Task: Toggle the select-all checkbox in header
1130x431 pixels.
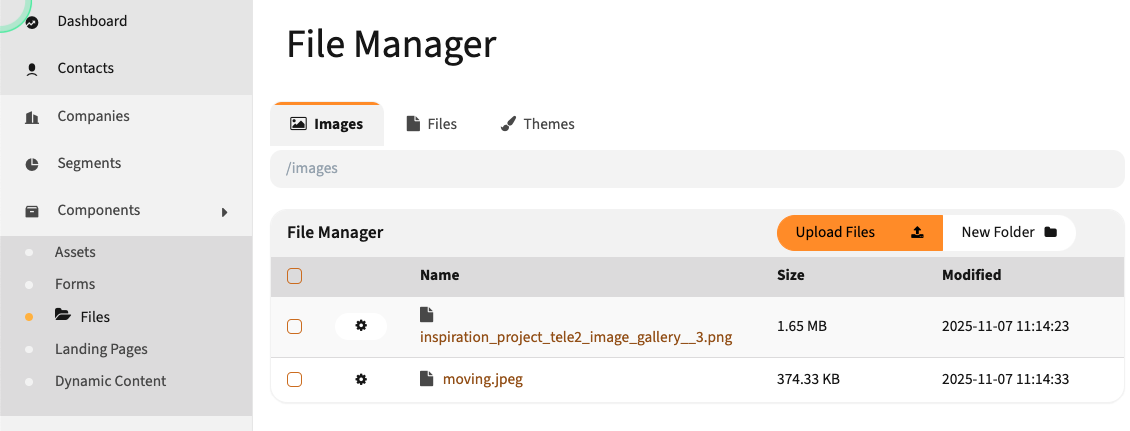Action: click(294, 276)
